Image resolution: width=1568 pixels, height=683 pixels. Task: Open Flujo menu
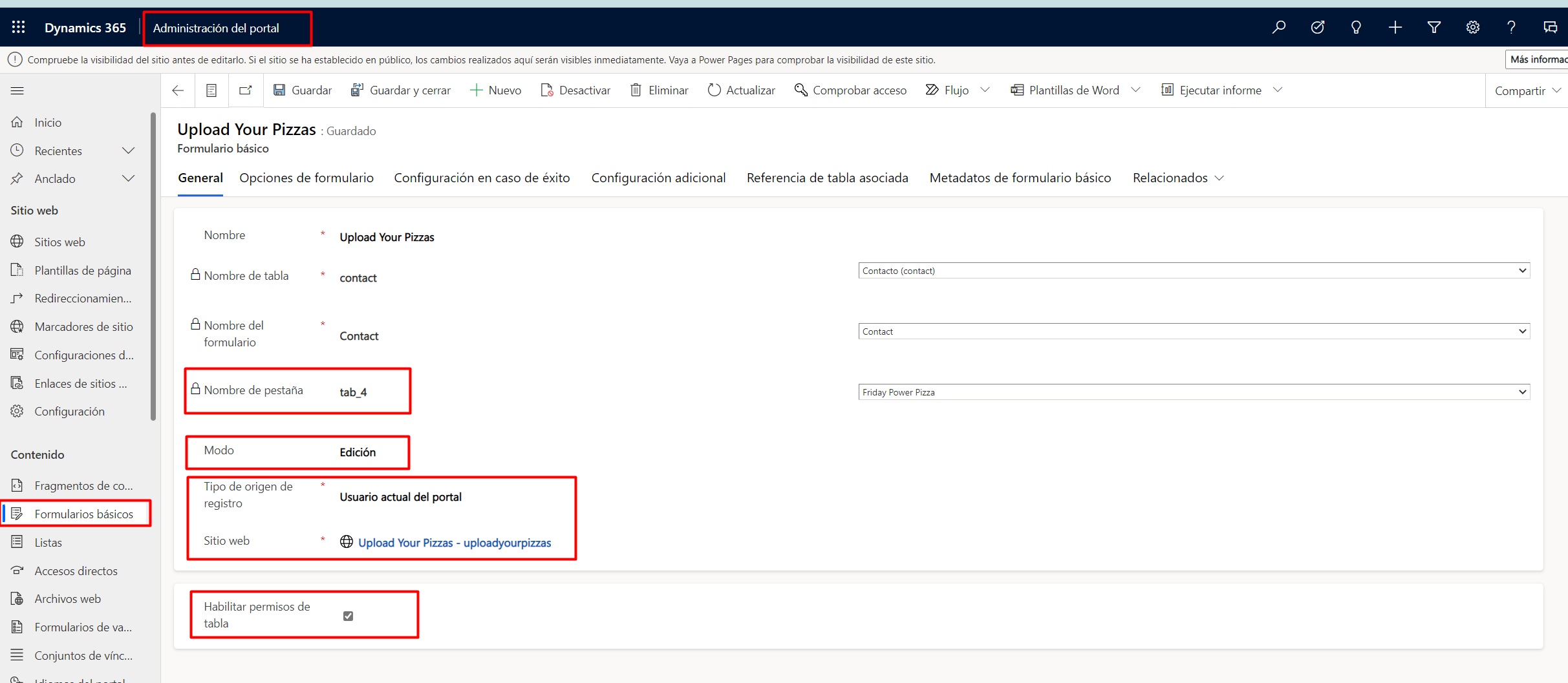pos(947,90)
